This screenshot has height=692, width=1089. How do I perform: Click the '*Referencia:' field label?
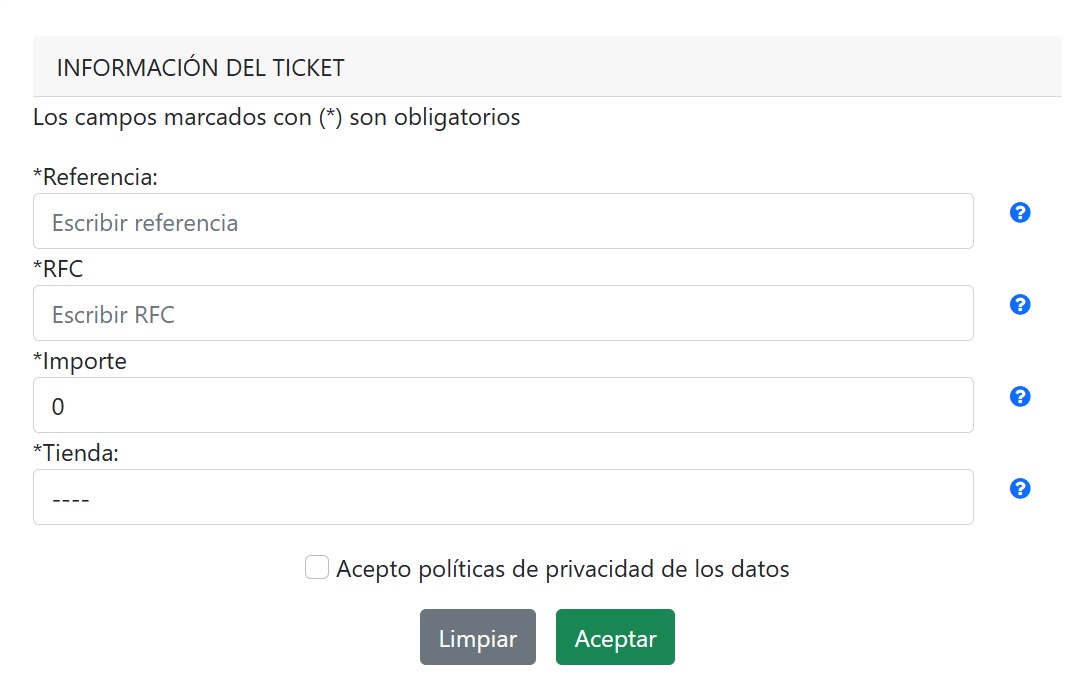click(95, 177)
